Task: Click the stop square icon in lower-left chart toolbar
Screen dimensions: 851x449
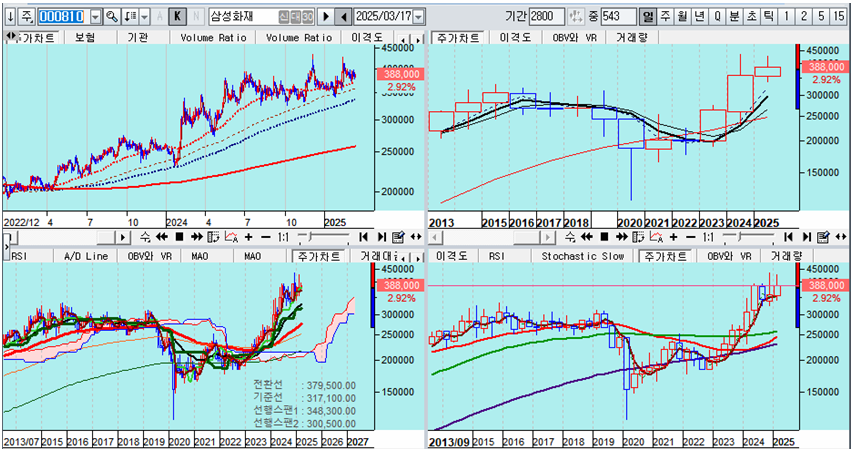Action: pyautogui.click(x=180, y=237)
